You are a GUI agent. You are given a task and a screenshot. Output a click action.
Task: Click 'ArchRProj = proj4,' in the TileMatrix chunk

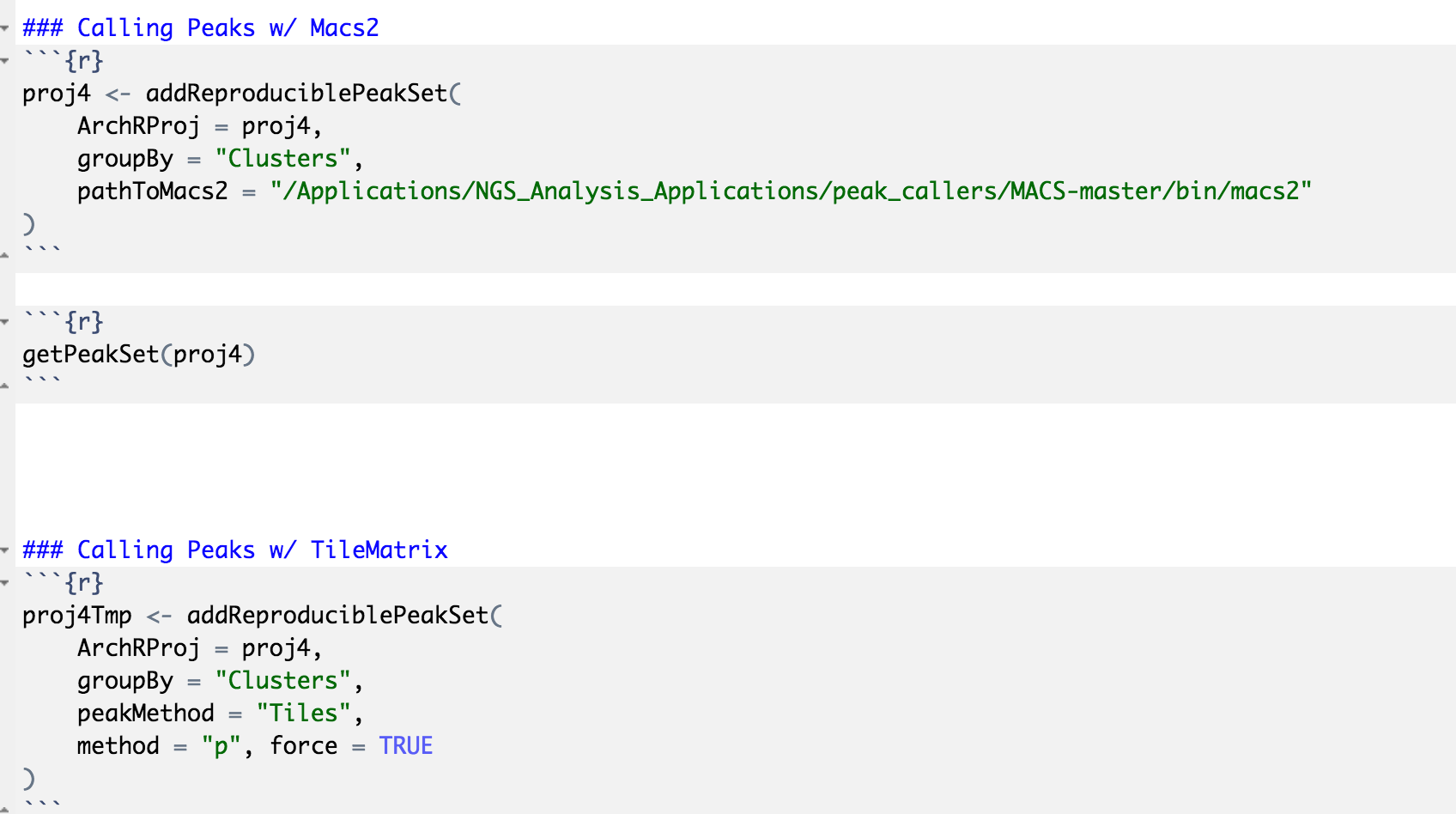tap(200, 648)
